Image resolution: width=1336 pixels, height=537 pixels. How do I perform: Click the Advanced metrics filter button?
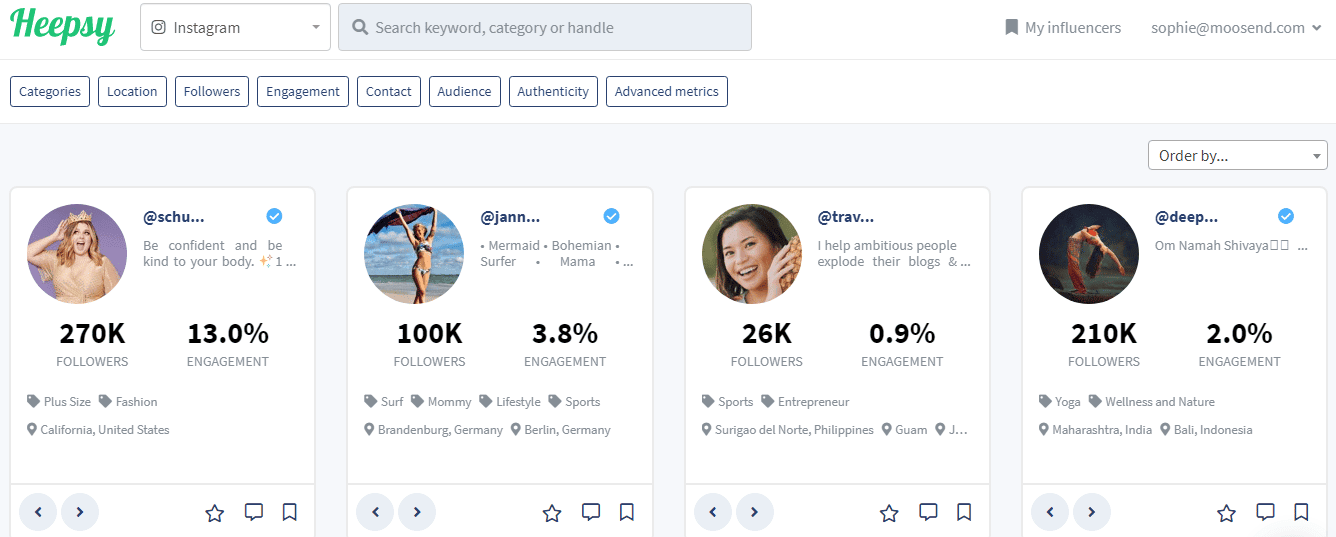tap(666, 91)
